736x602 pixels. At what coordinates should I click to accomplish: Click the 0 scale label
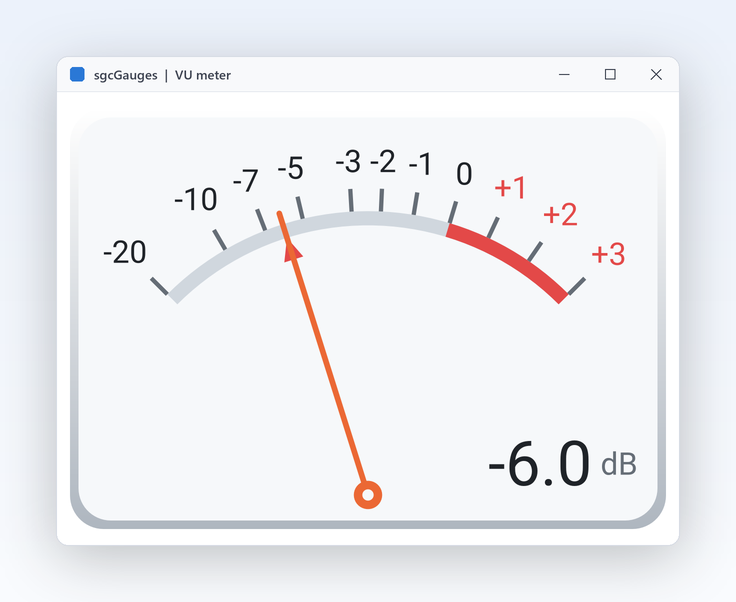[464, 174]
